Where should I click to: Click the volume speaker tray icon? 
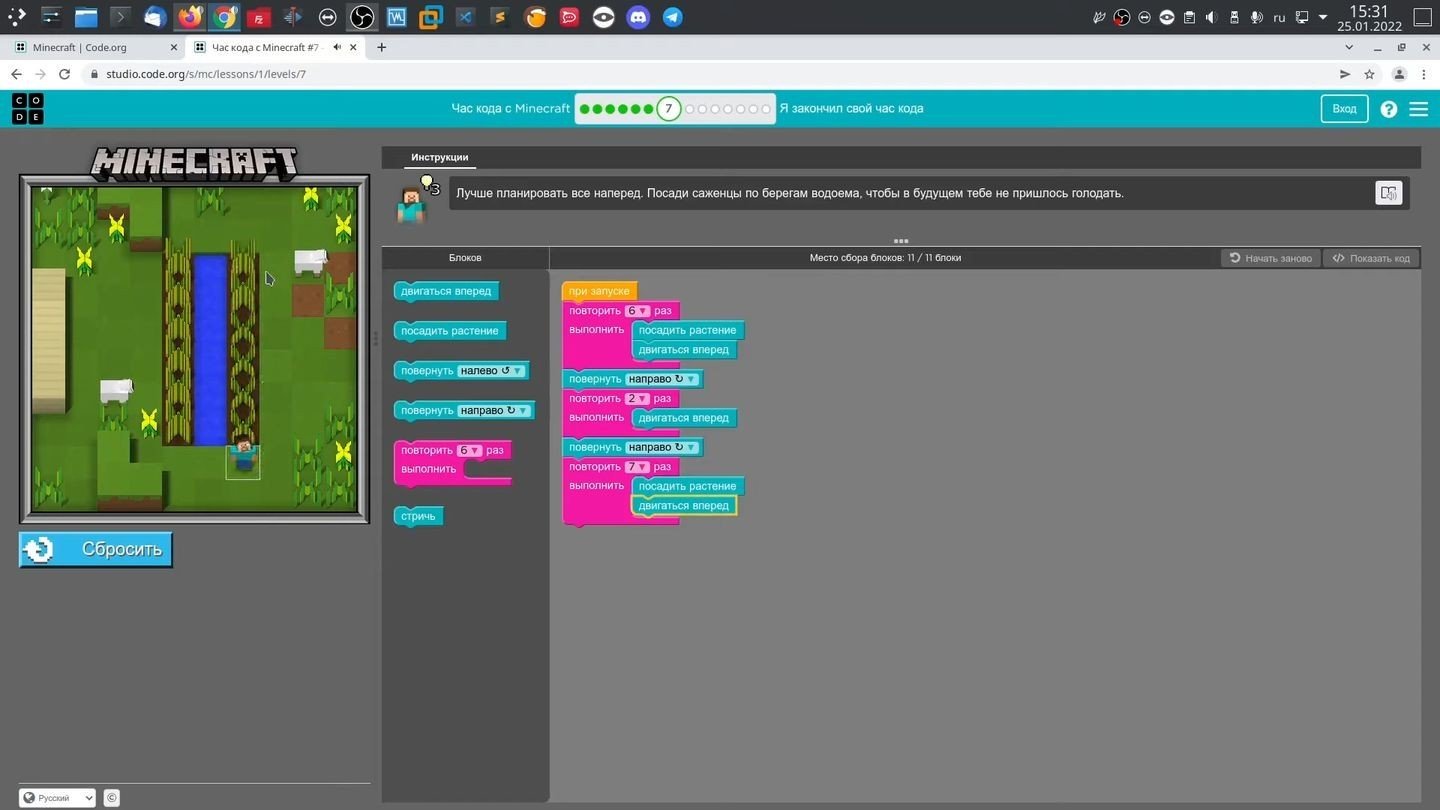pos(1211,17)
